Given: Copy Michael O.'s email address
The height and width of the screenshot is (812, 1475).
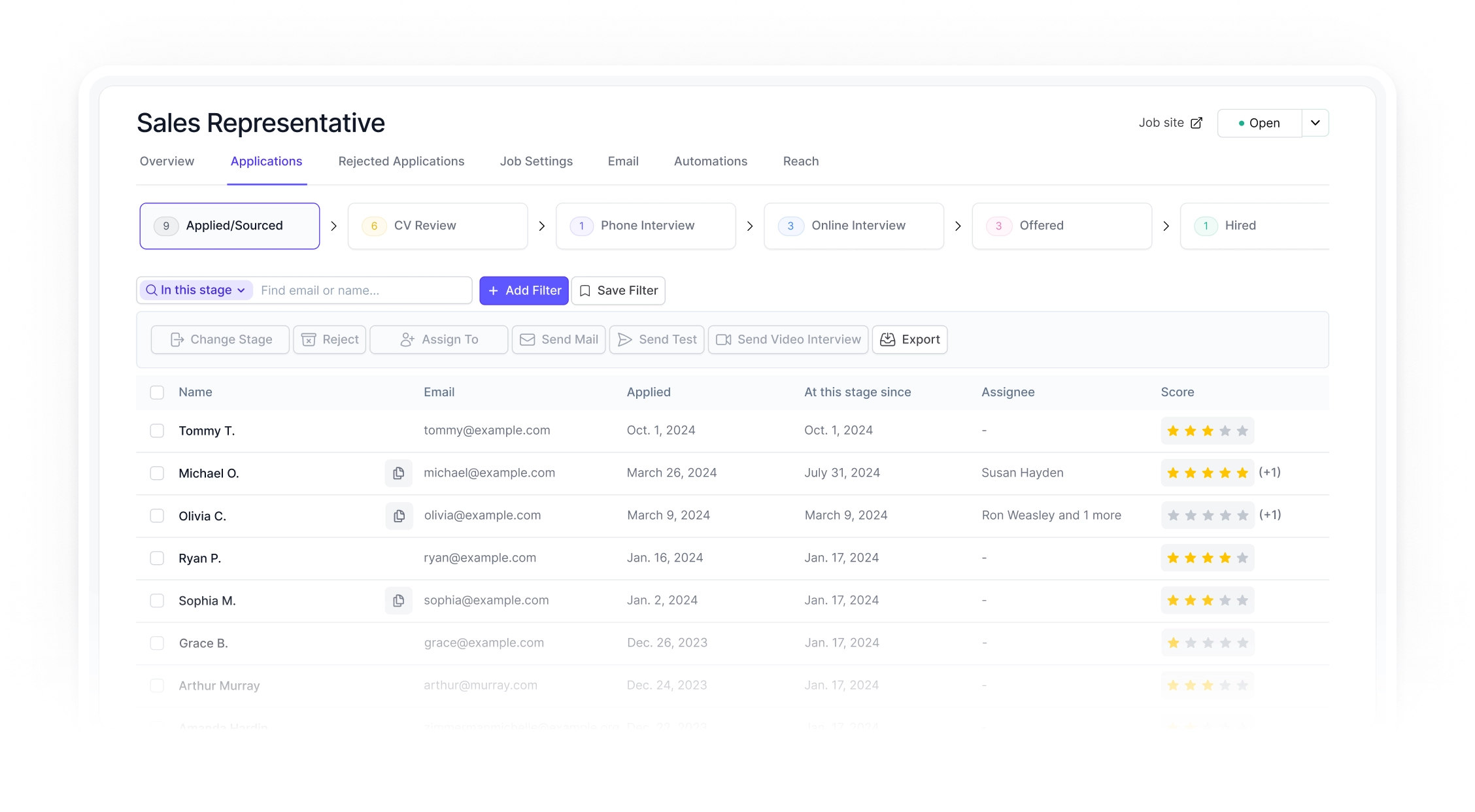Looking at the screenshot, I should point(399,473).
